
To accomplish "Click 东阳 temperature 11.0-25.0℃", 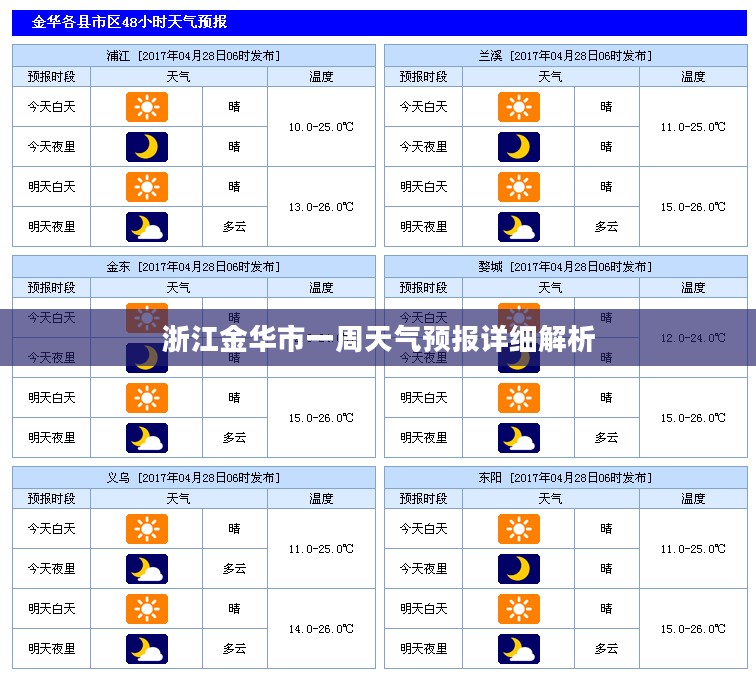I will 693,549.
